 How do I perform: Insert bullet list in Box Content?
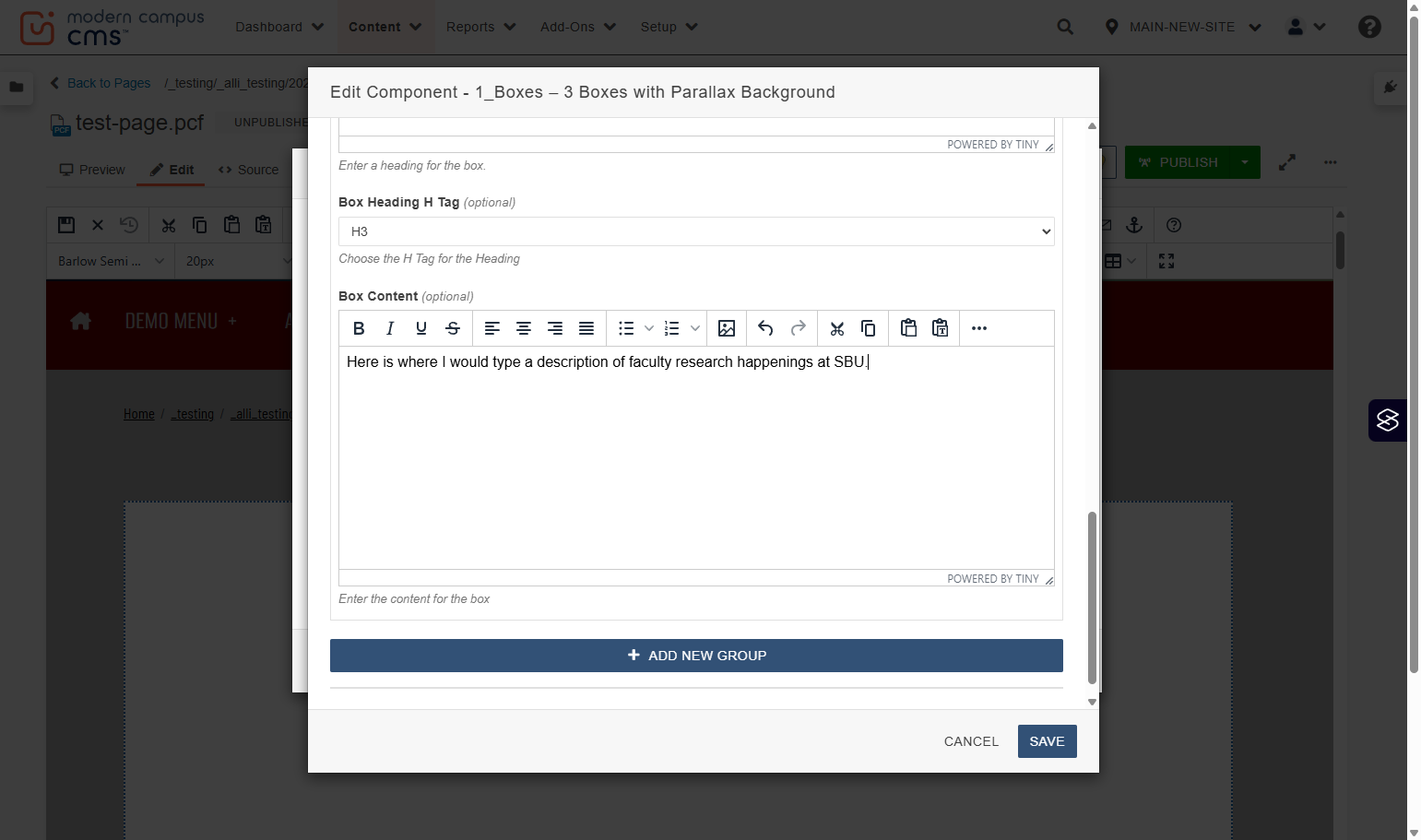point(626,328)
